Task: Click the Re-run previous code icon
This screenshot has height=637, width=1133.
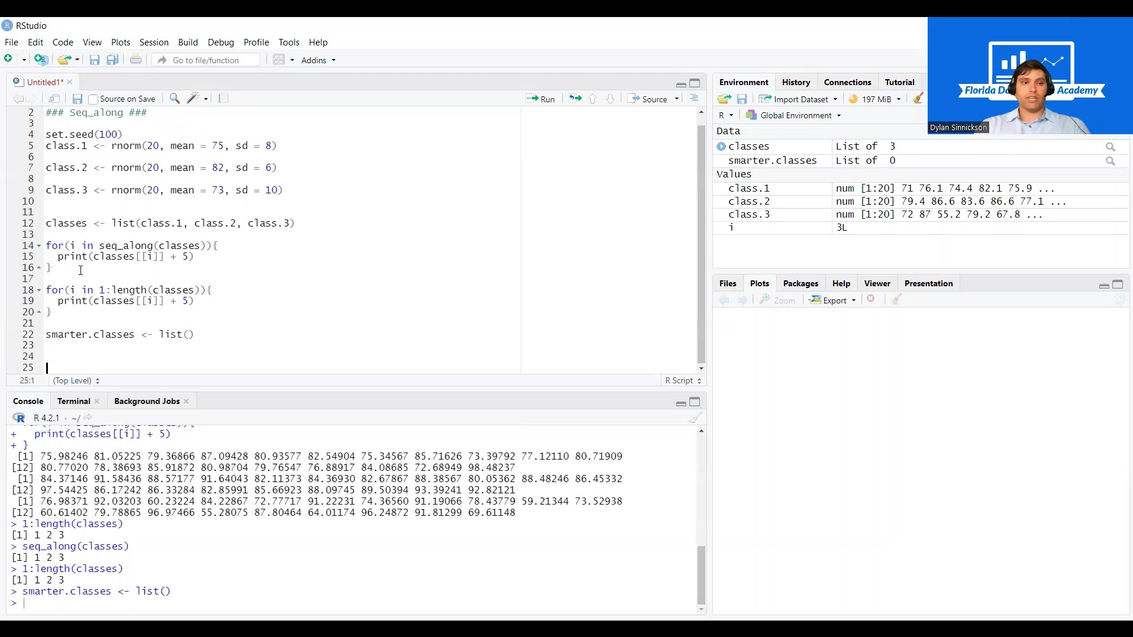Action: click(x=573, y=98)
